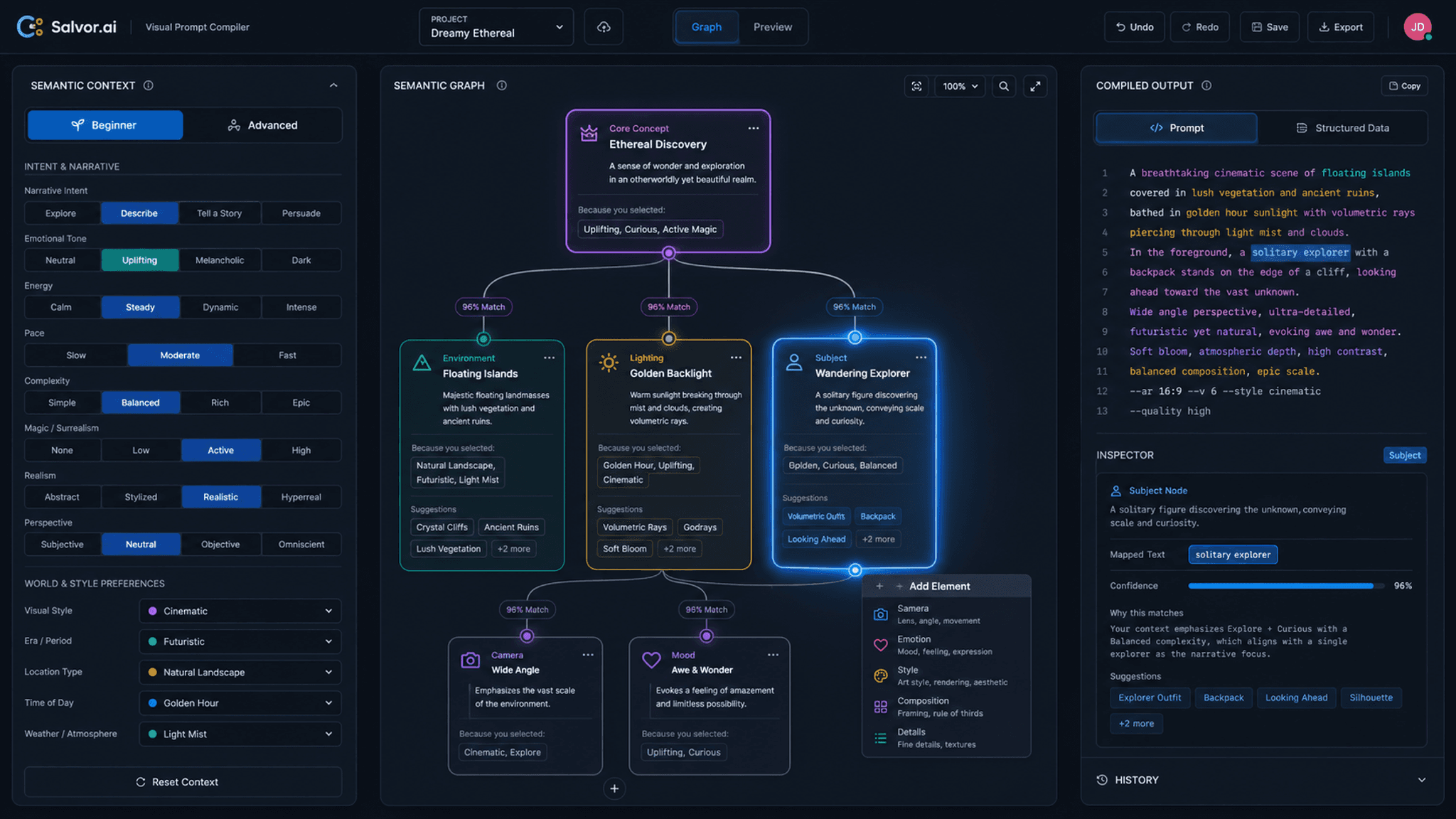The height and width of the screenshot is (819, 1456).
Task: Open Compiled Output info icon
Action: (1206, 85)
